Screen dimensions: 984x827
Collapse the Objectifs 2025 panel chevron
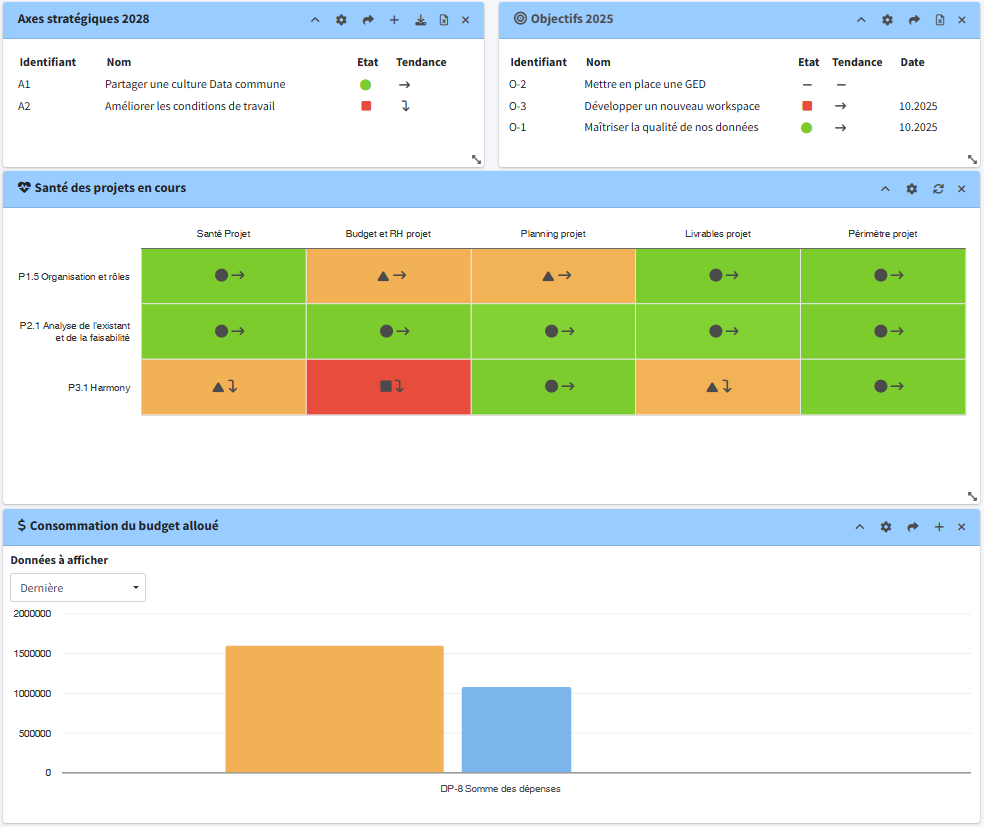tap(860, 20)
